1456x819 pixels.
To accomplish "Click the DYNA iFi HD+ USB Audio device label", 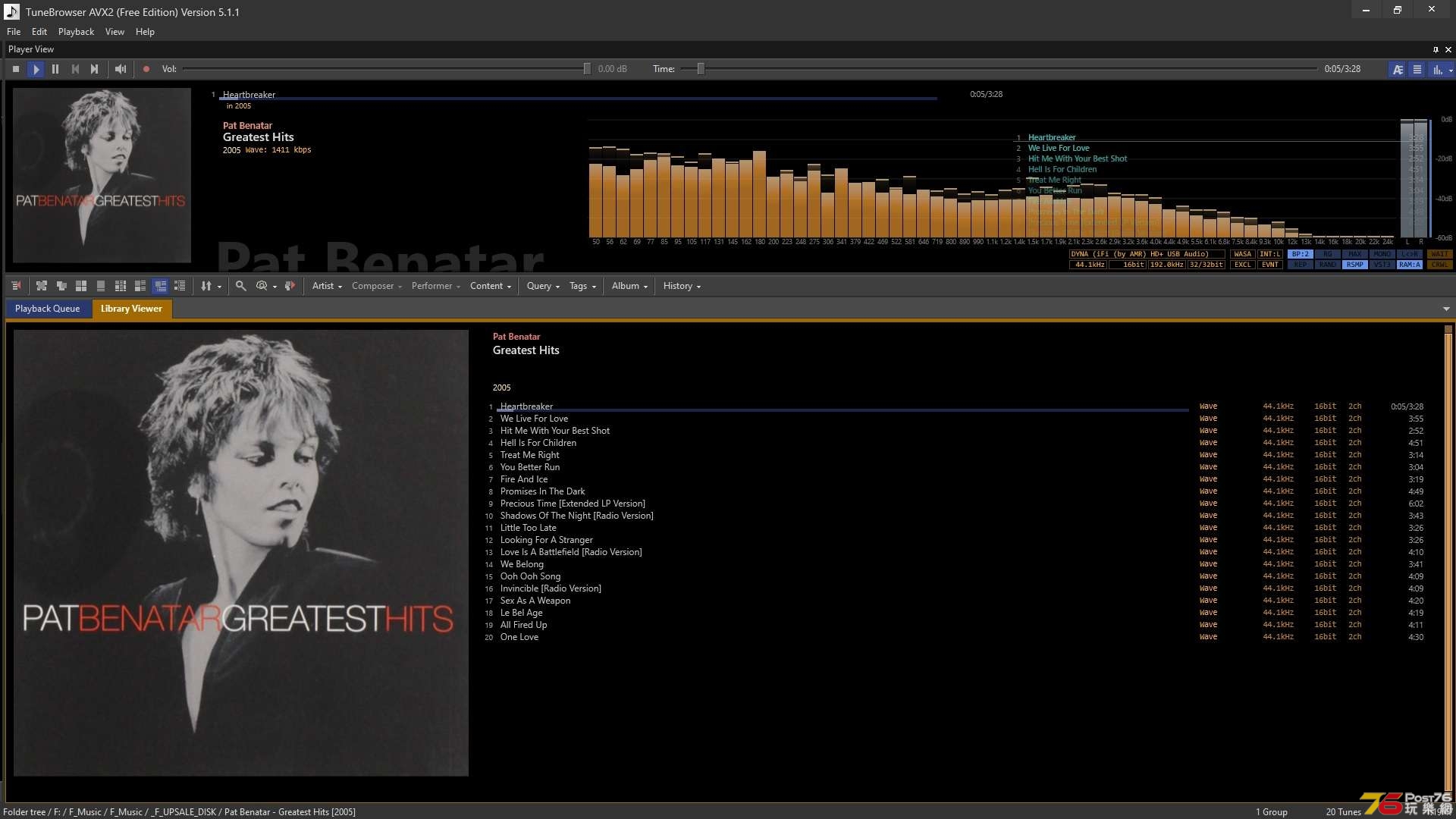I will 1147,254.
